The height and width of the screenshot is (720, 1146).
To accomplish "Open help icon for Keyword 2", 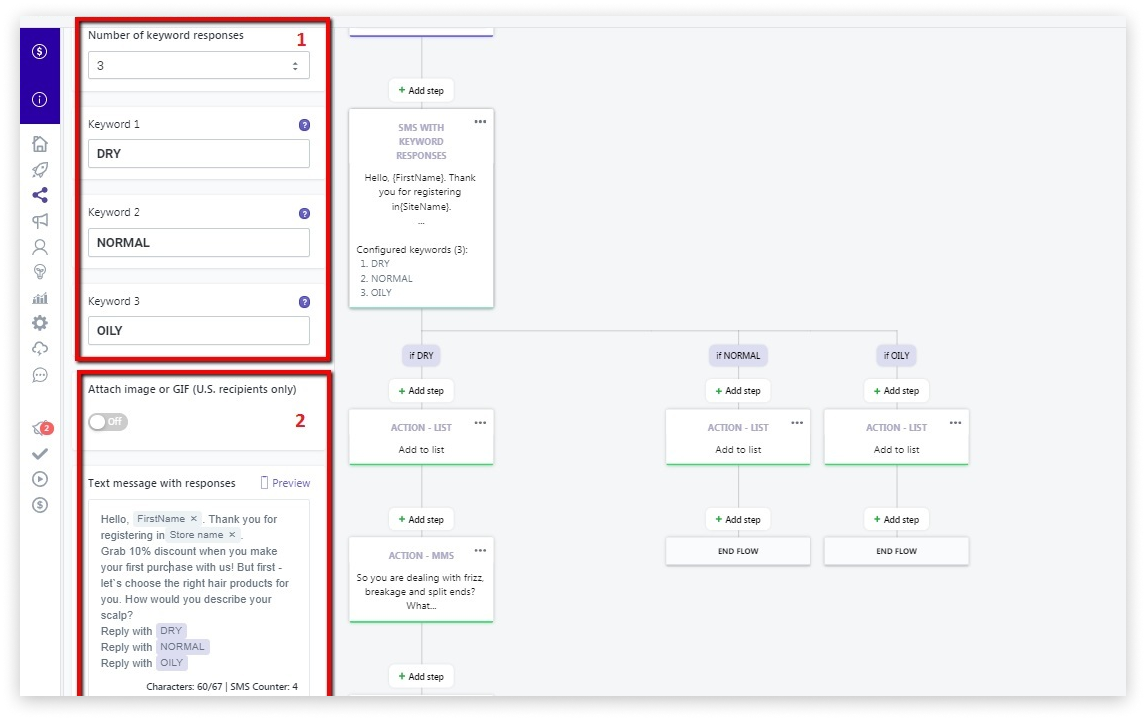I will point(305,213).
